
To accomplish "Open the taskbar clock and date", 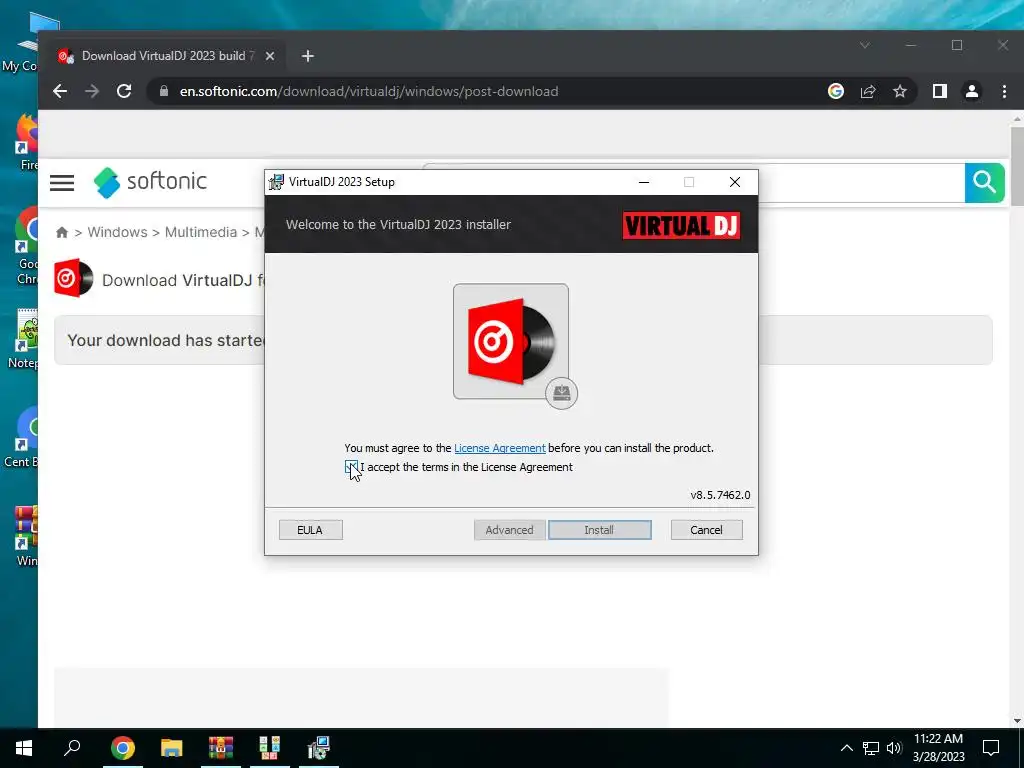I will click(x=938, y=748).
